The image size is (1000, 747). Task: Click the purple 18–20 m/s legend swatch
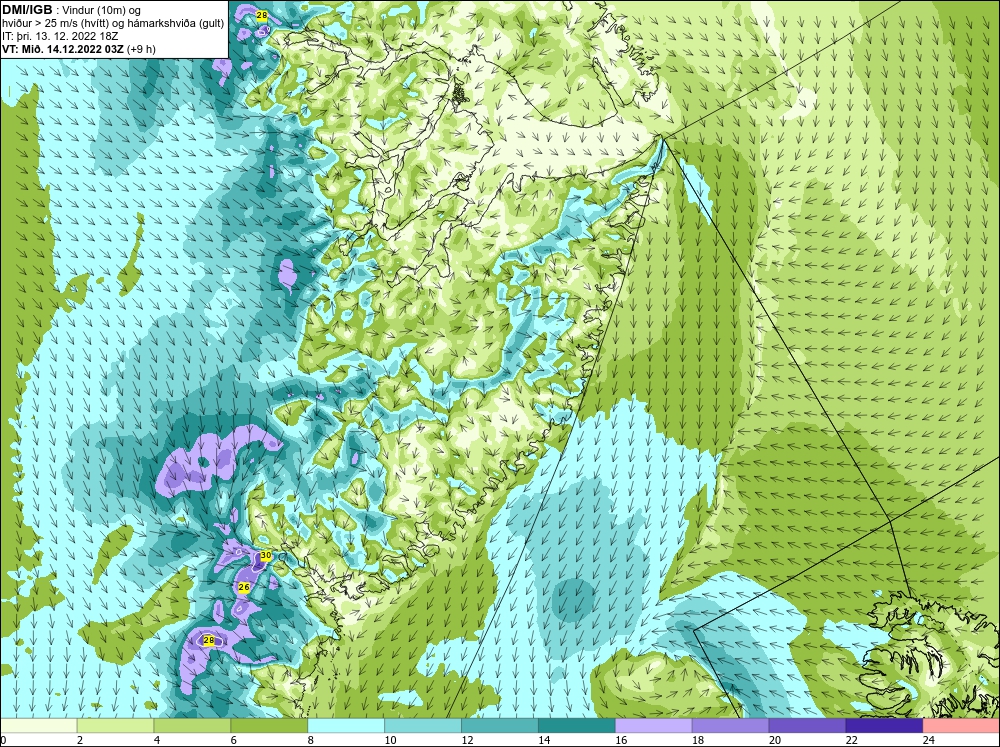pyautogui.click(x=730, y=725)
